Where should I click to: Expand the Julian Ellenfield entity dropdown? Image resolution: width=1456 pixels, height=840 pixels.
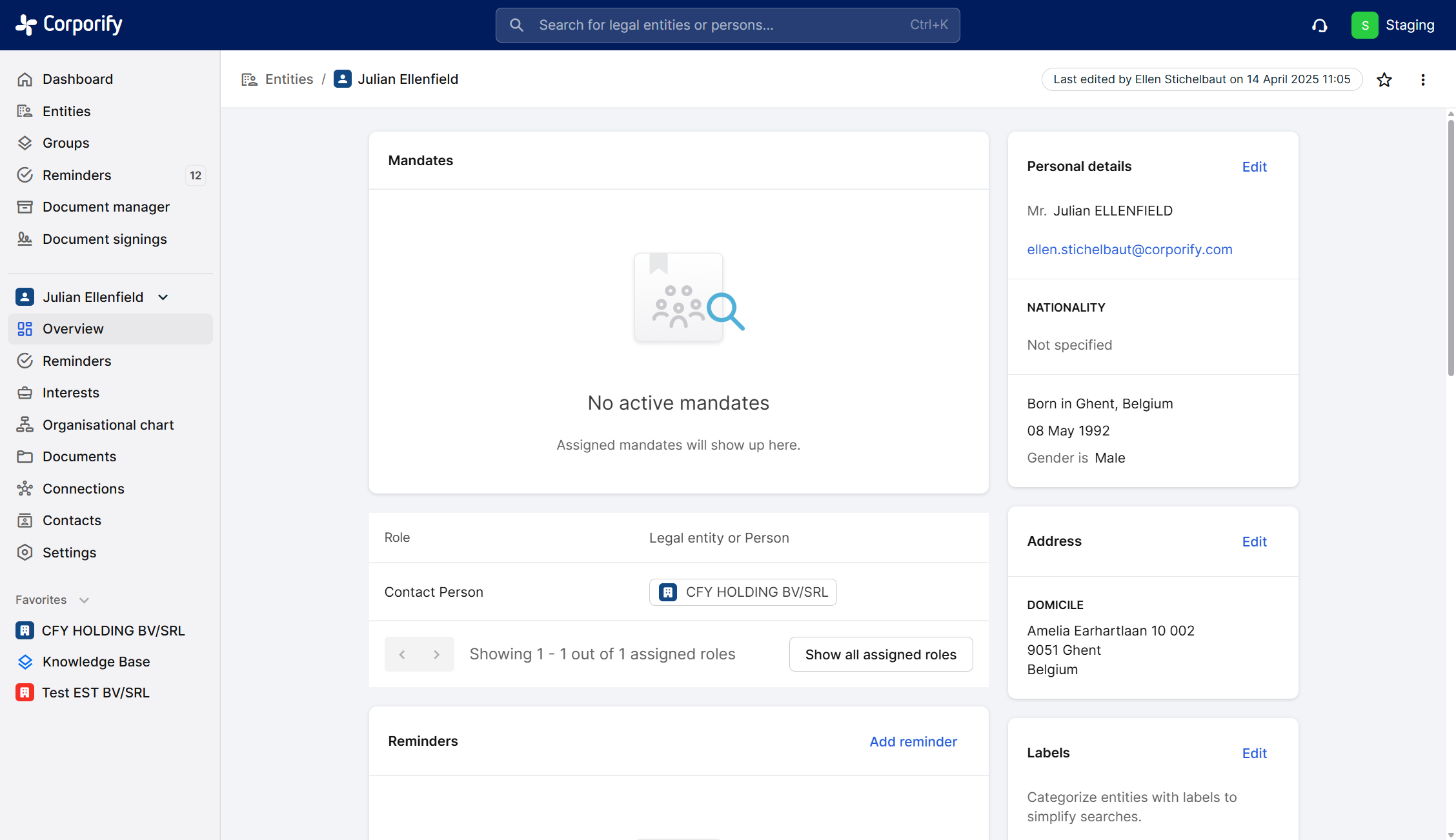[x=163, y=297]
